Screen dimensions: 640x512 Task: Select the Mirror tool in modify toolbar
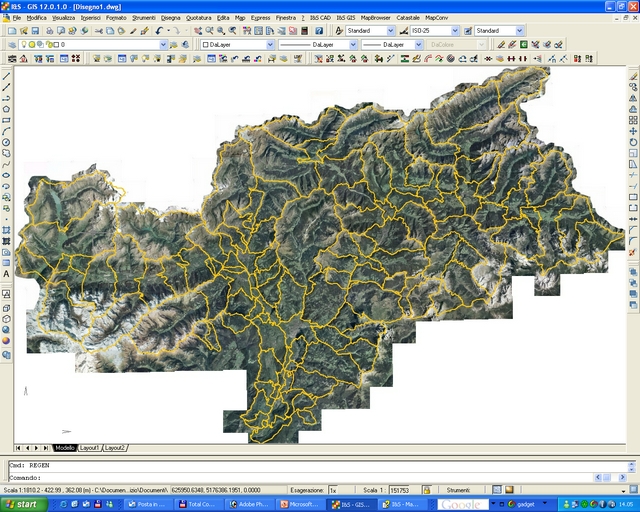click(x=633, y=98)
